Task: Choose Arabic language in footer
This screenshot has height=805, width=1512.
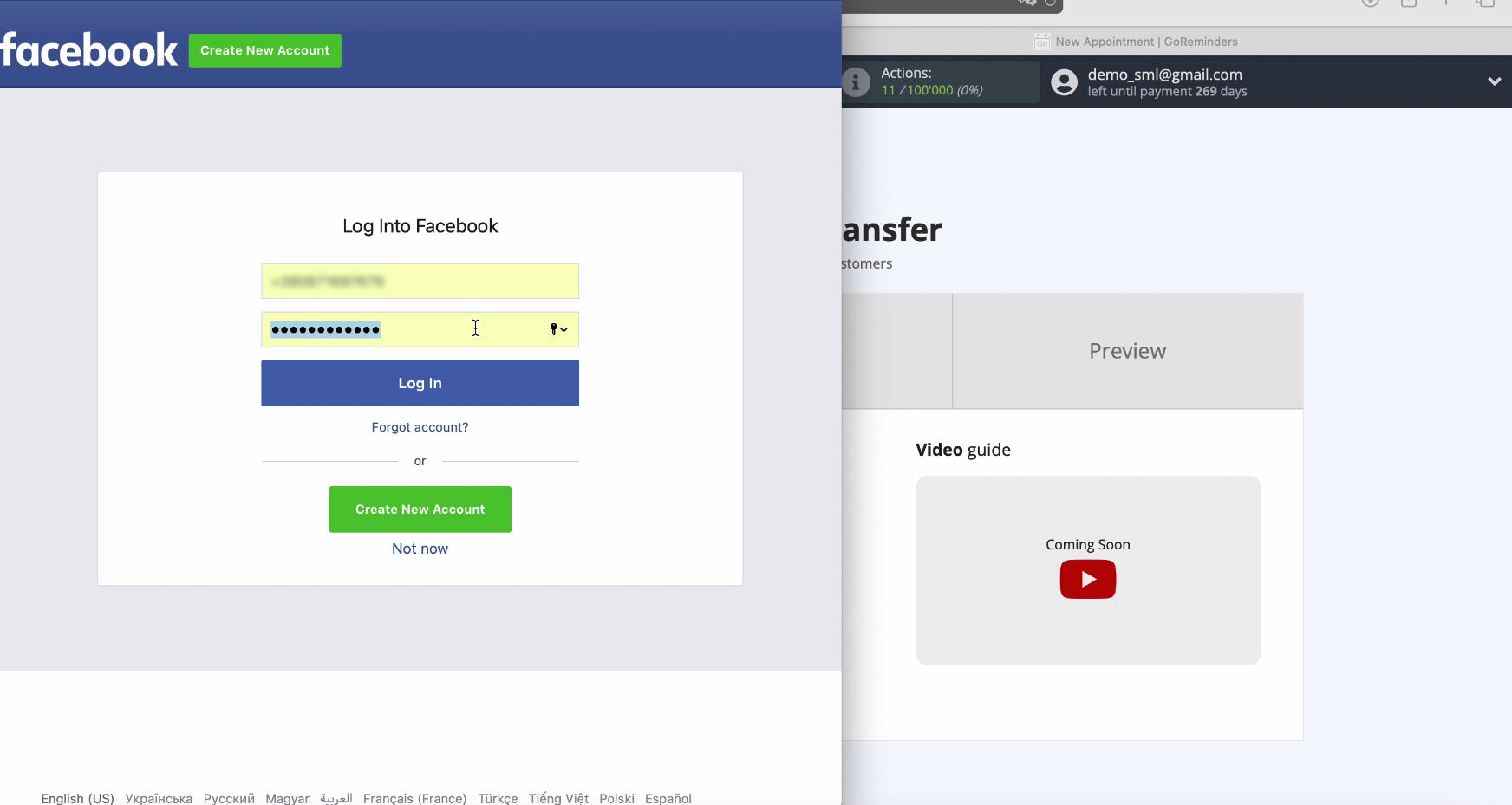Action: pyautogui.click(x=336, y=798)
